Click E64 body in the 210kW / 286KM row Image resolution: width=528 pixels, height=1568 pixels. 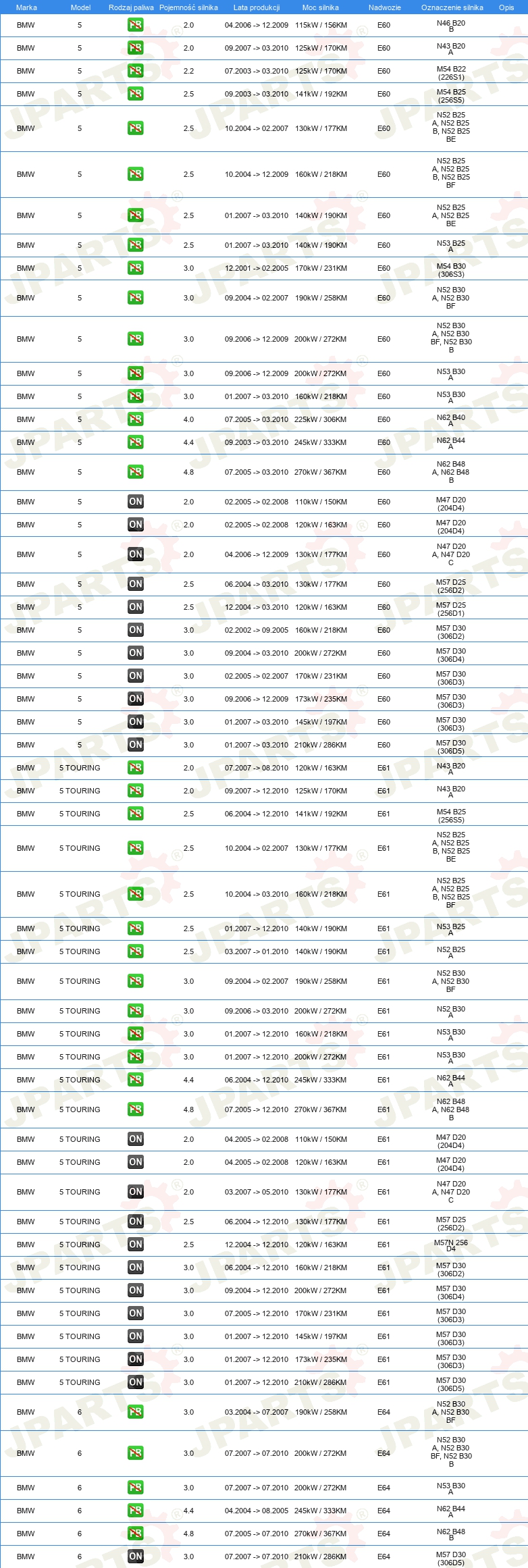pyautogui.click(x=384, y=1557)
